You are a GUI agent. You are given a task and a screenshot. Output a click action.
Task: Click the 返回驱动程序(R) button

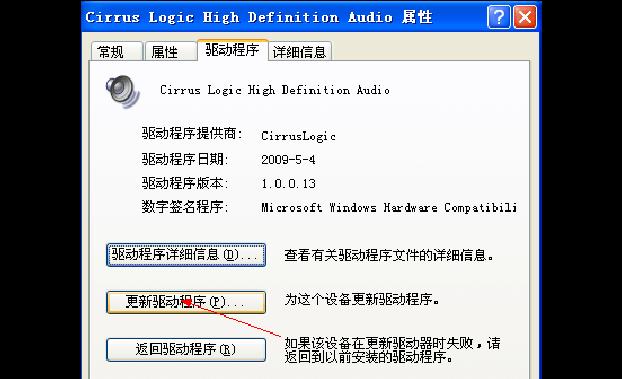(x=186, y=350)
